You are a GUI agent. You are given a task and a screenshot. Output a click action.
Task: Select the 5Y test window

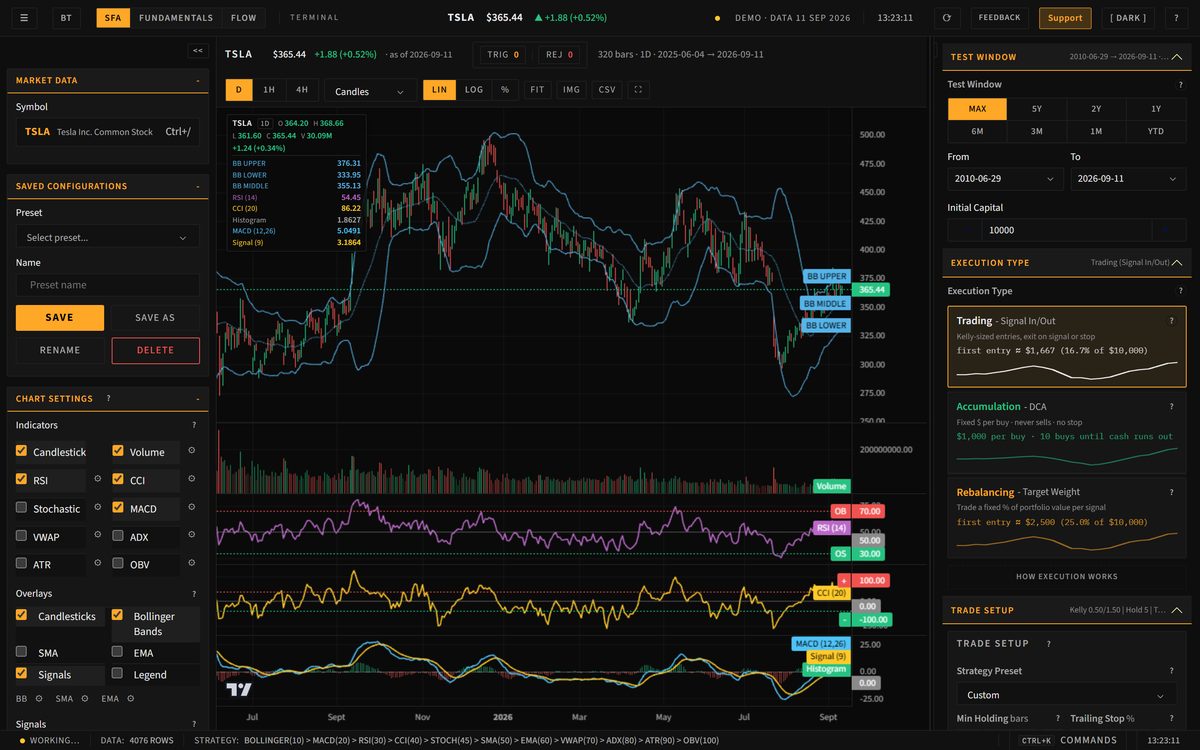(x=1037, y=108)
